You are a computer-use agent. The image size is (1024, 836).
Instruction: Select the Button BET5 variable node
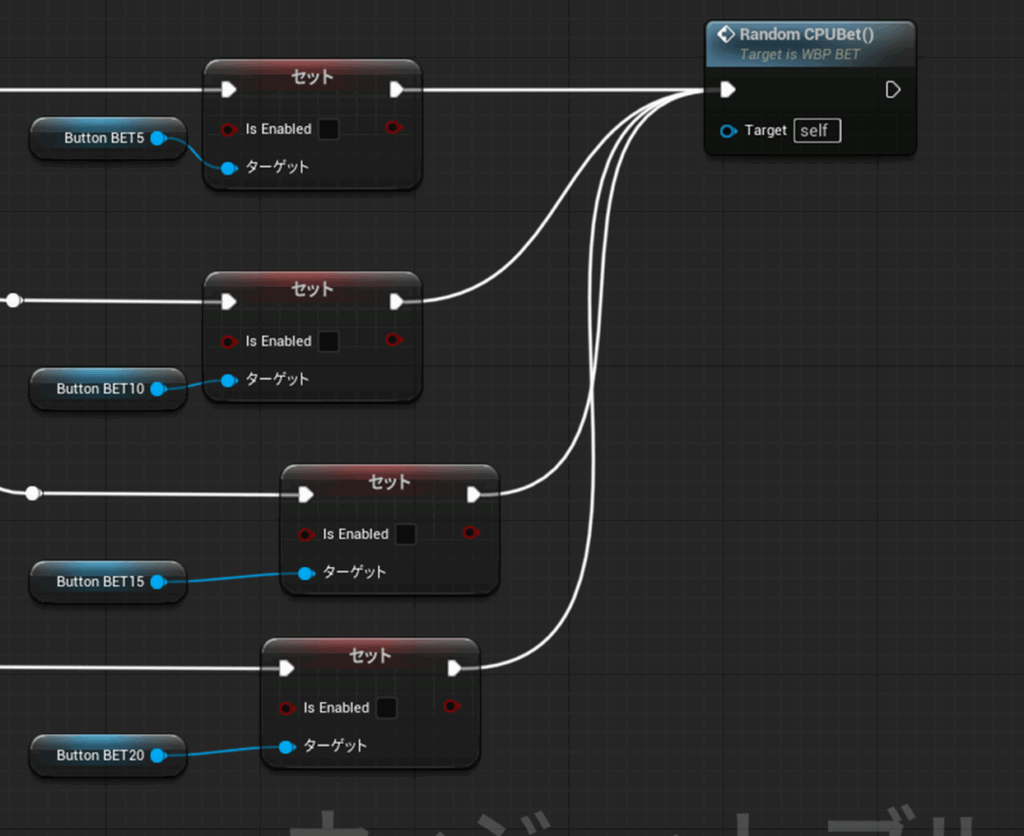click(x=98, y=138)
